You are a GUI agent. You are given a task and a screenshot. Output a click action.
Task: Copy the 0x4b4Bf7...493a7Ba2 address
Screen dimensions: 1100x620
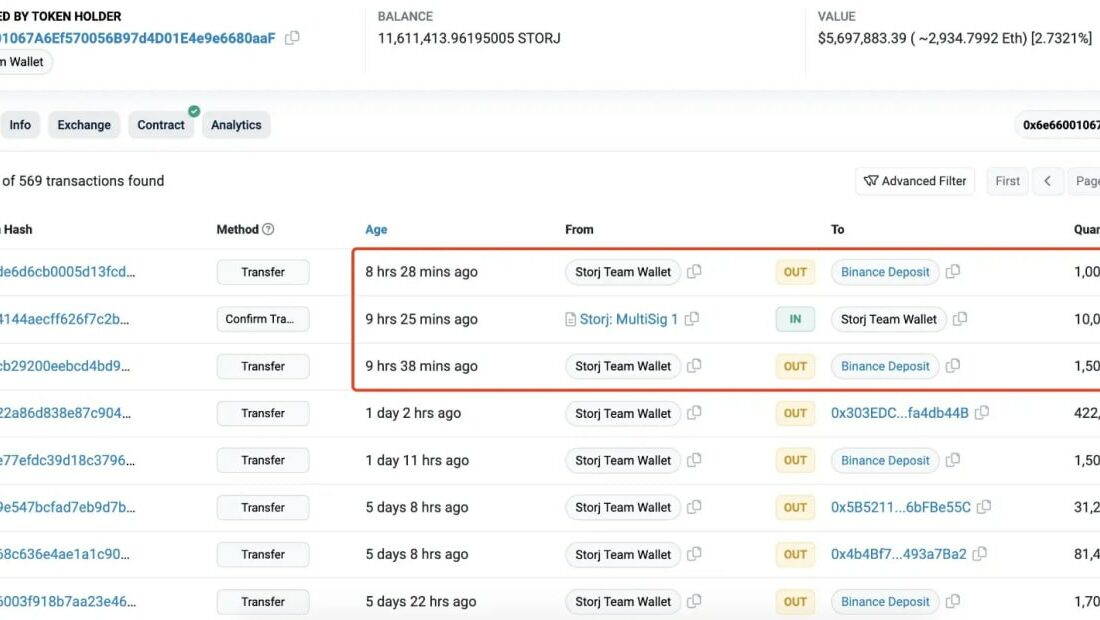pyautogui.click(x=980, y=553)
